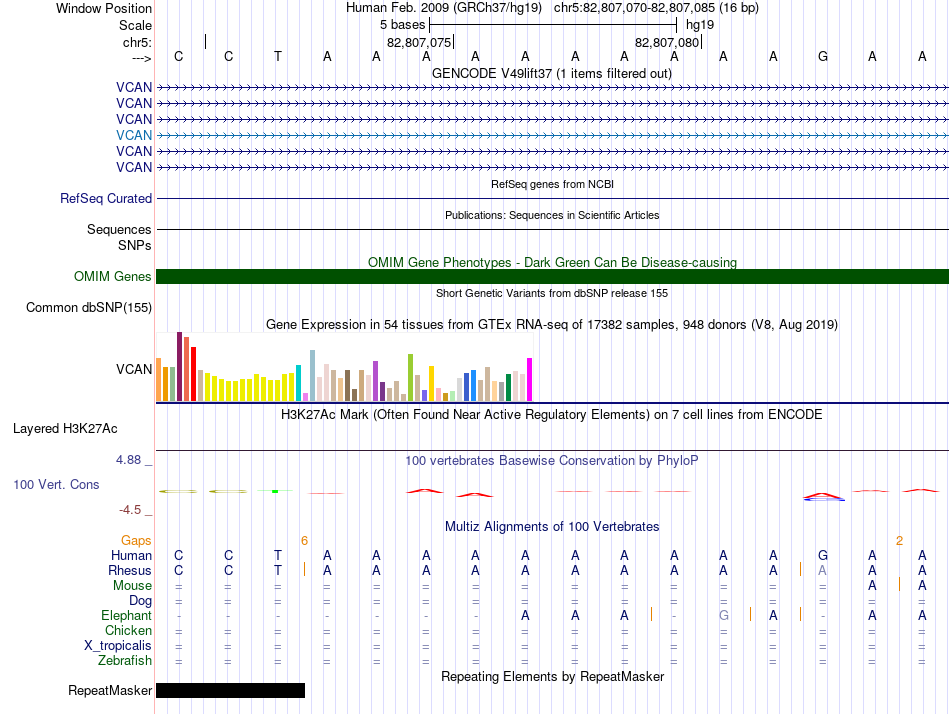Click the Window Position label
This screenshot has width=950, height=714.
click(104, 8)
